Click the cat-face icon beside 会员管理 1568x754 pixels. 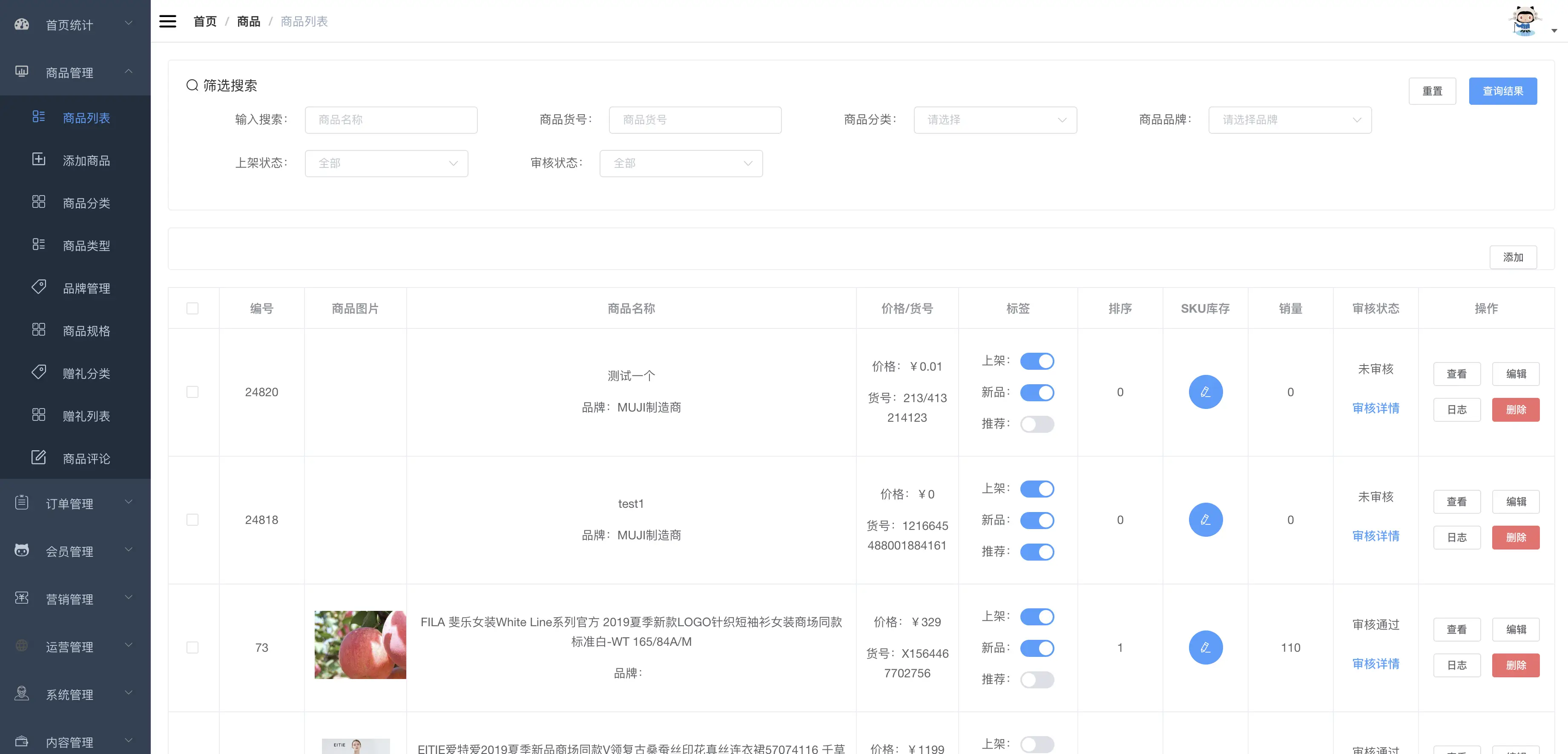pos(21,550)
